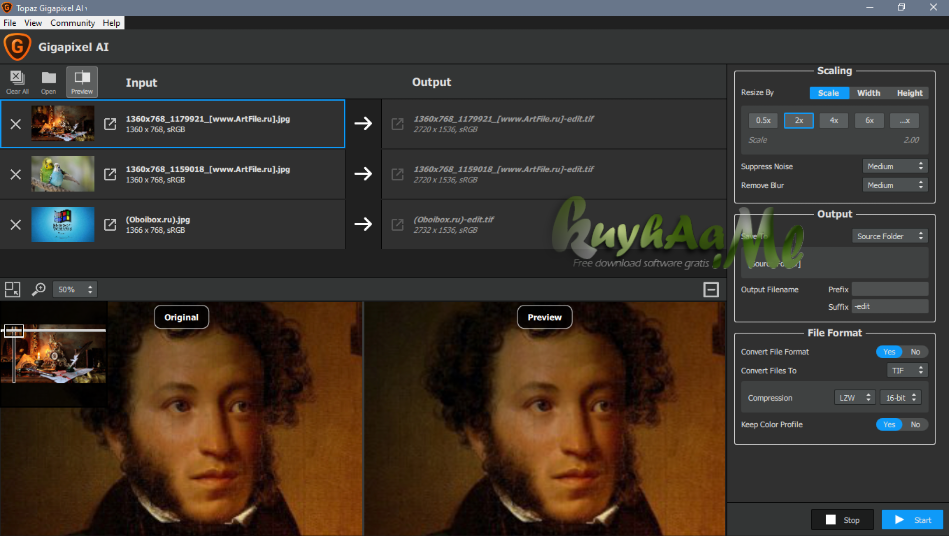
Task: Remove the 1360x768_1159018 image from list
Action: (x=16, y=174)
